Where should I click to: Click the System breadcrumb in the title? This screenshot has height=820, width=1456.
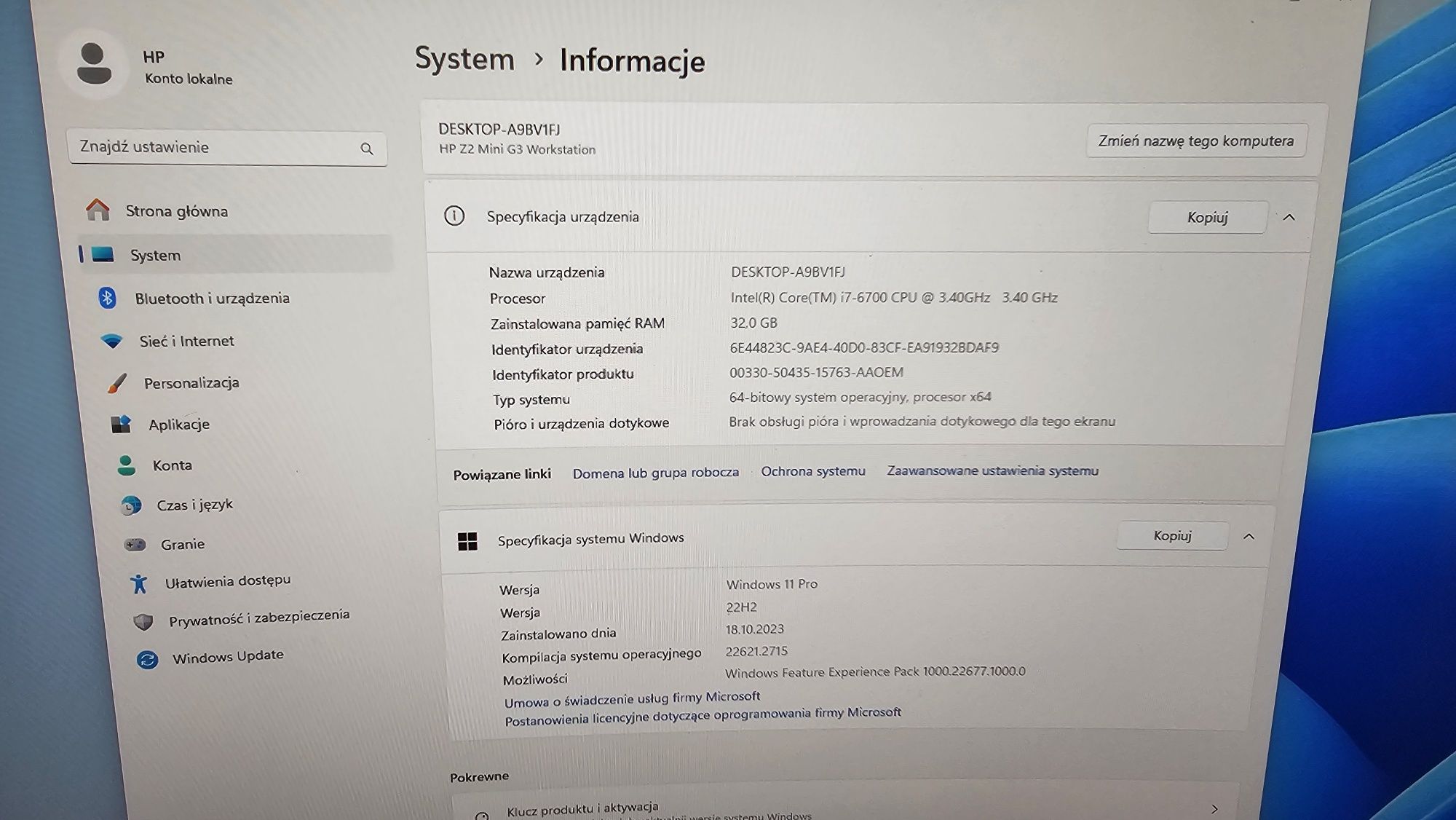464,58
